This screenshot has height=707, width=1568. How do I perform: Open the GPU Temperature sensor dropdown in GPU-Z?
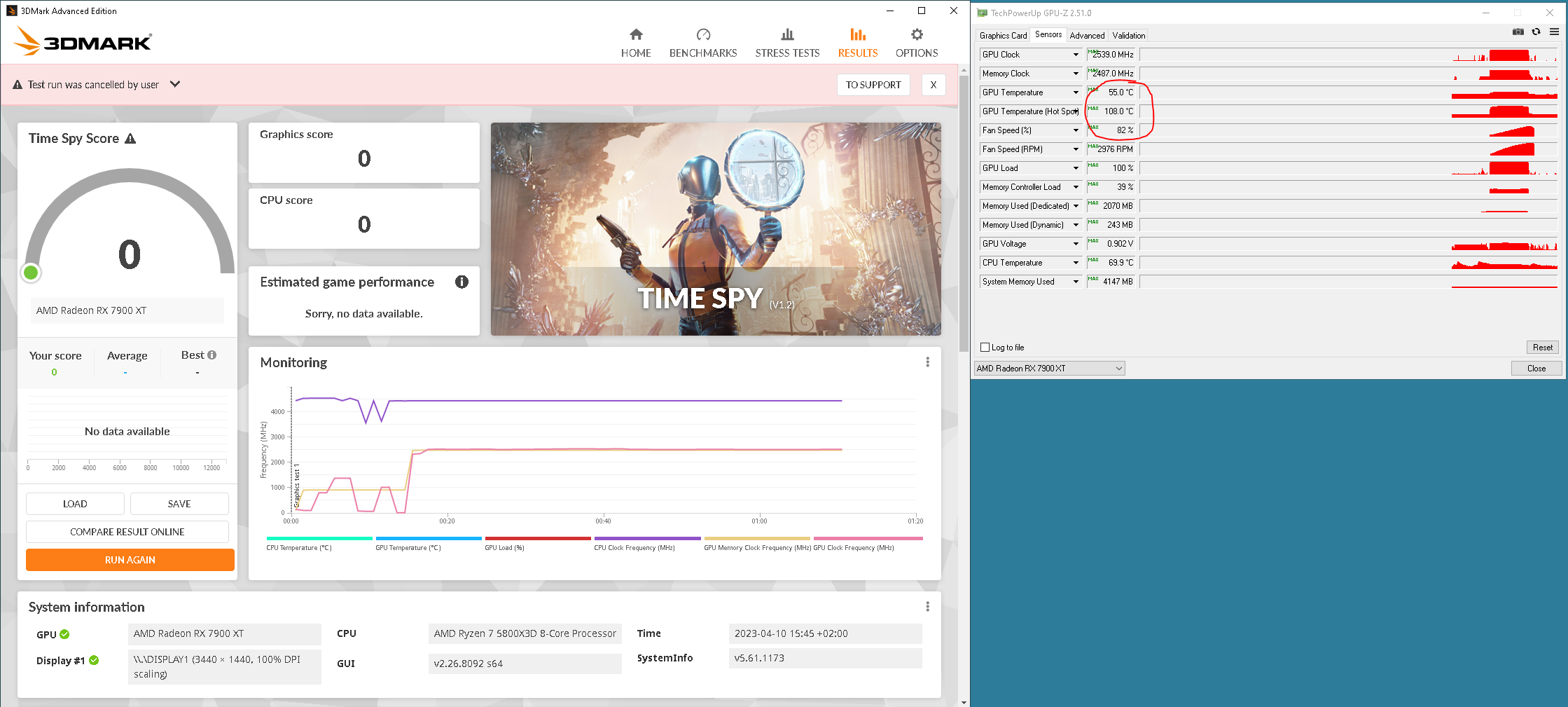click(x=1076, y=92)
